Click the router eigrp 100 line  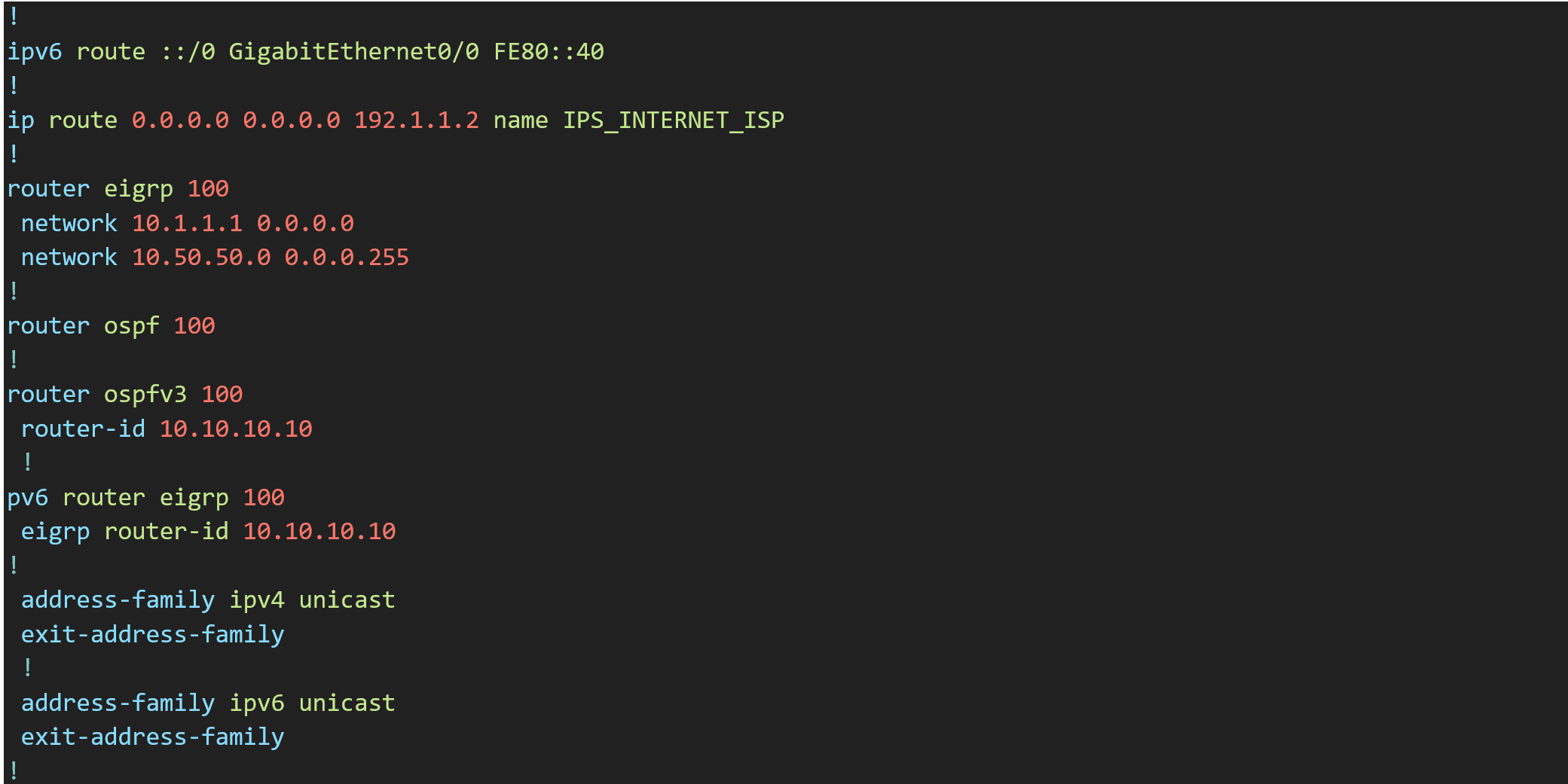[x=118, y=189]
